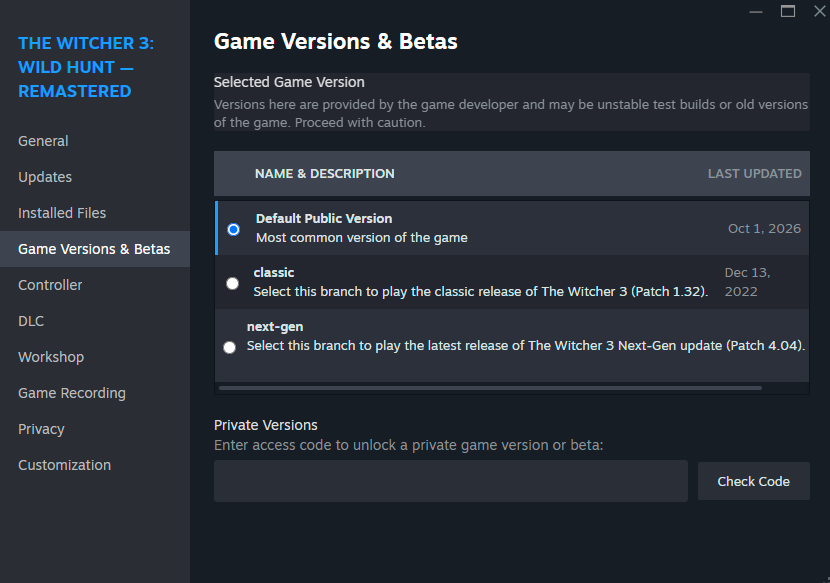Click the next-gen Patch 4.04 description
The height and width of the screenshot is (583, 830).
point(526,346)
